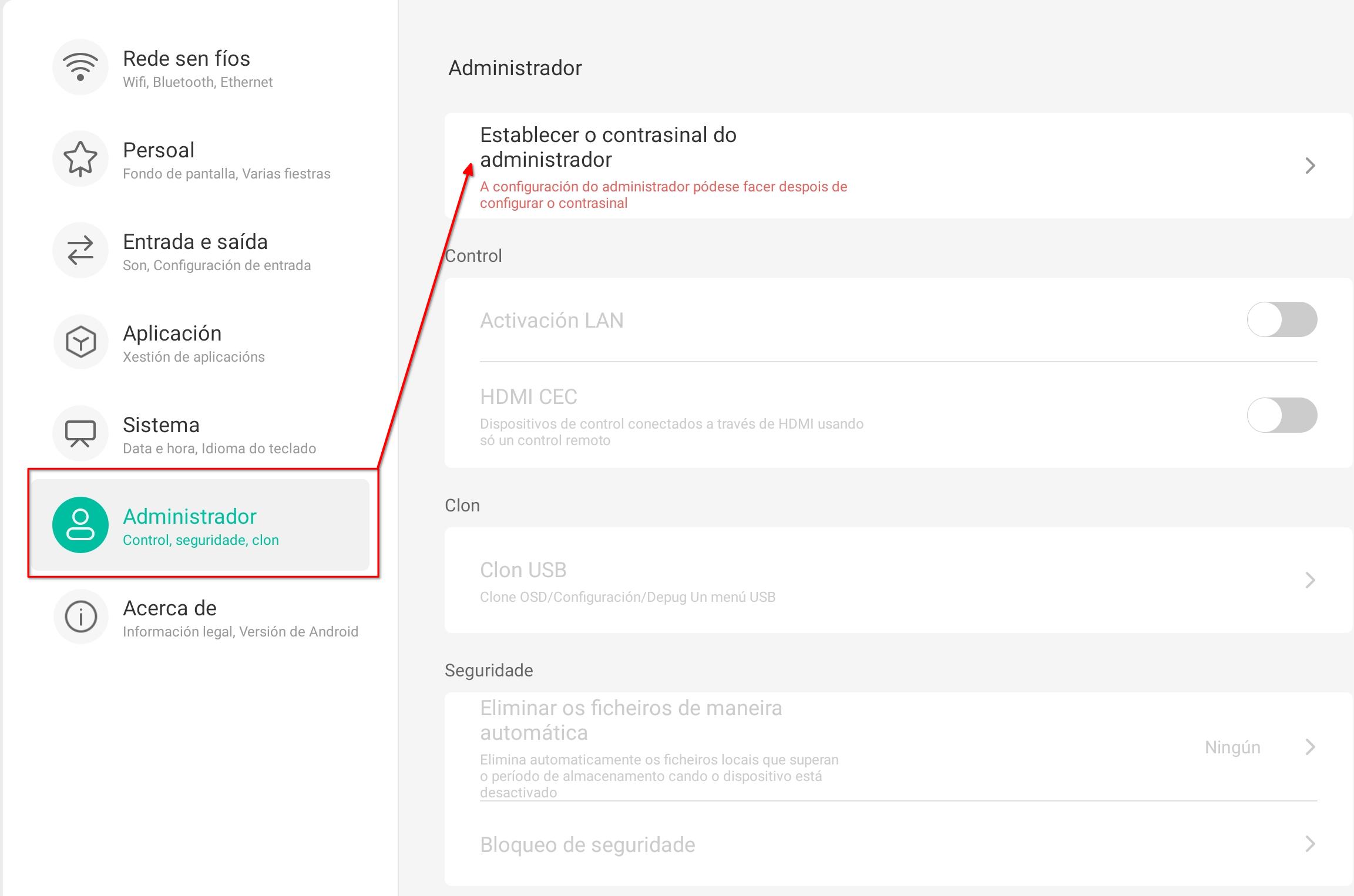Open Eliminar os ficheiros de maneira automática
Viewport: 1354px width, 896px height.
click(x=631, y=721)
